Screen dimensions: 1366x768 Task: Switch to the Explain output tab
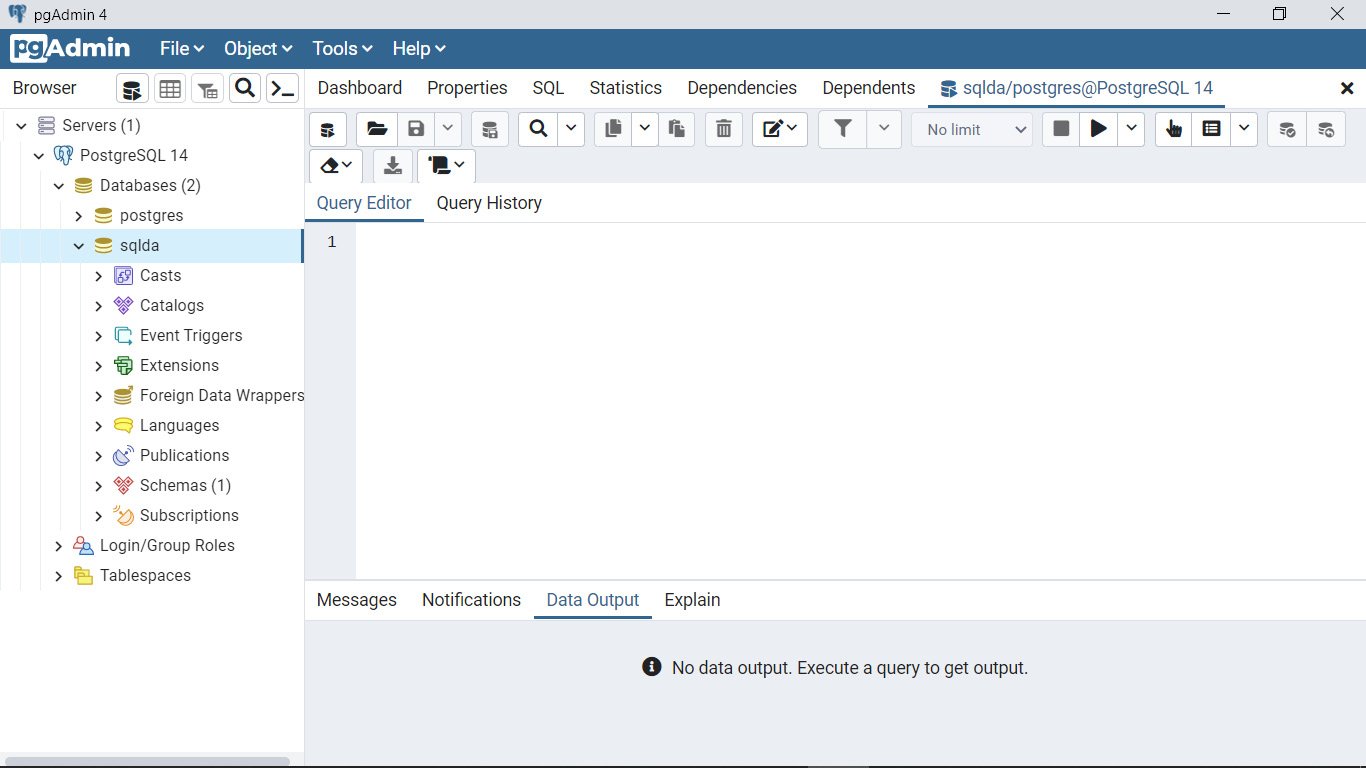692,600
